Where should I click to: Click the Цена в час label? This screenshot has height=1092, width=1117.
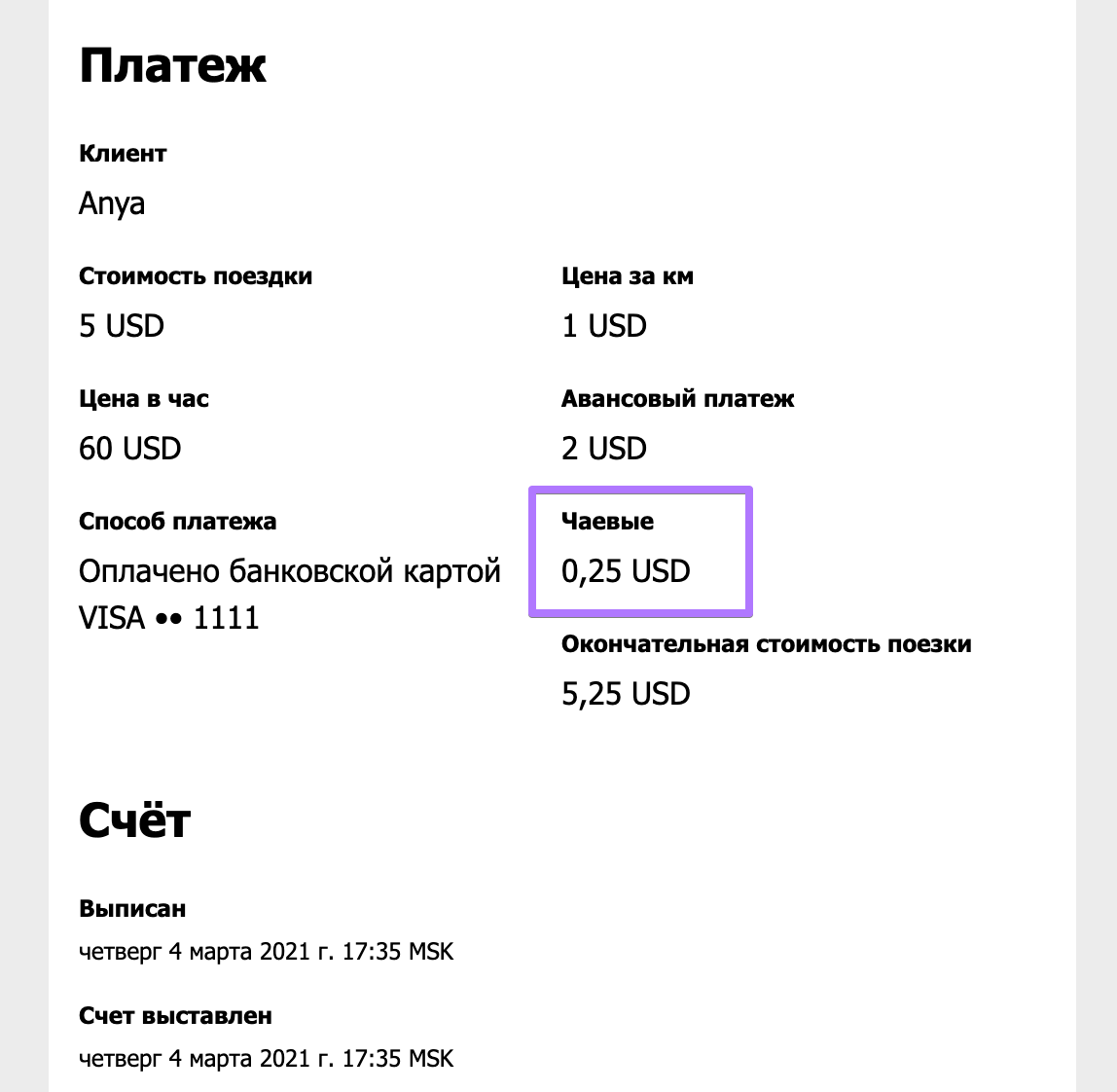tap(144, 398)
